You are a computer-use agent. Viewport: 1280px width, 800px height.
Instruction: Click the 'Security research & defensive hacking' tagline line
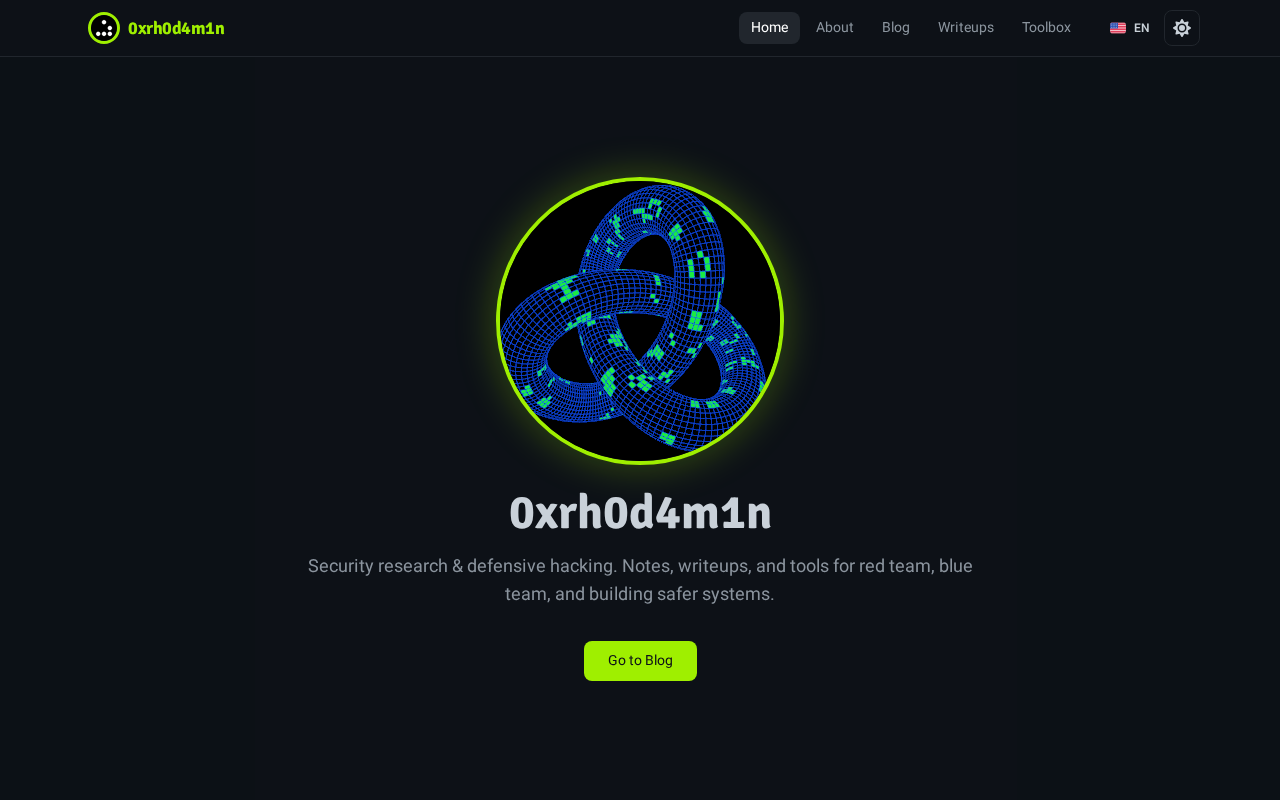[x=640, y=566]
